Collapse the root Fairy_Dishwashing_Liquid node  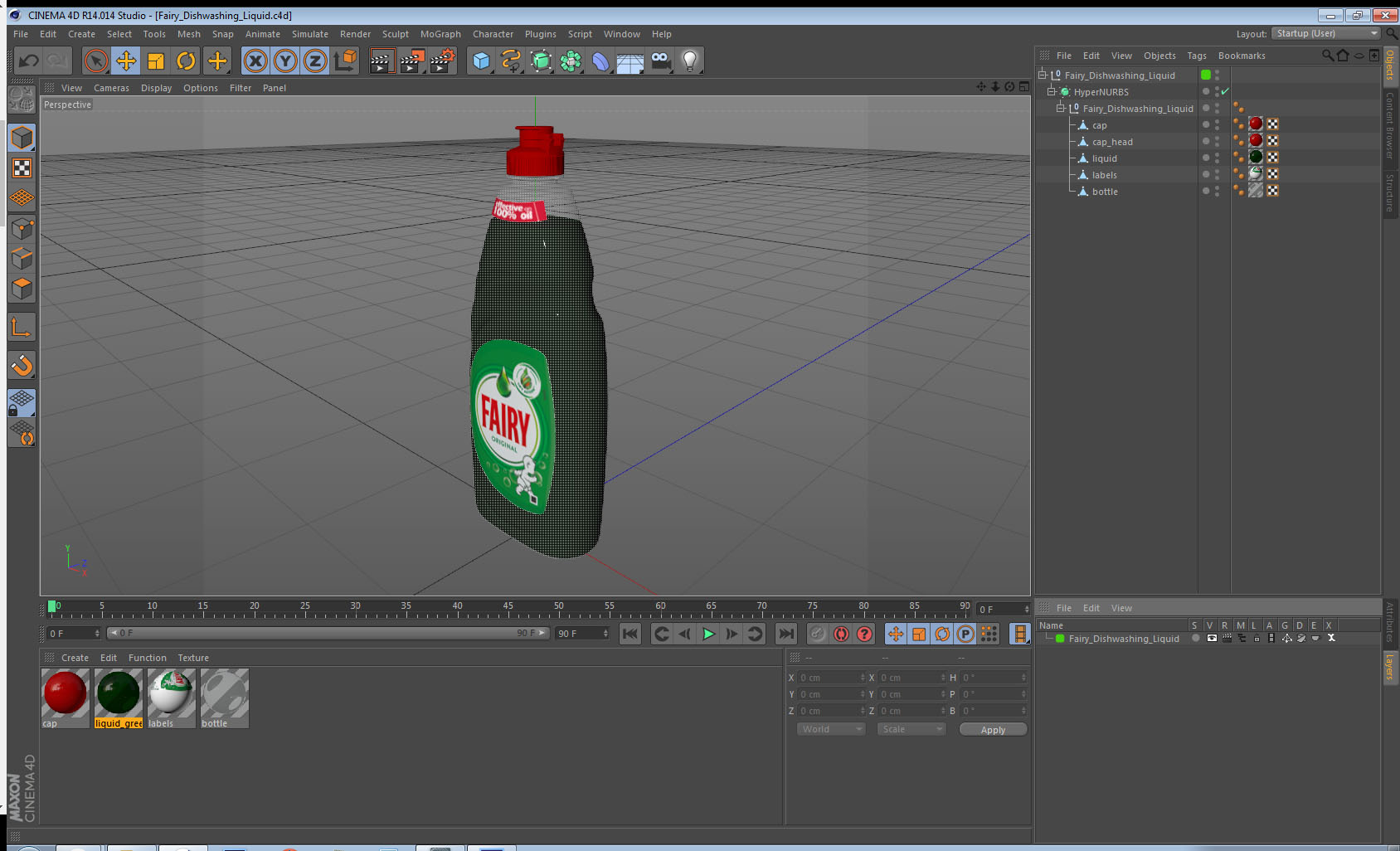pyautogui.click(x=1043, y=75)
